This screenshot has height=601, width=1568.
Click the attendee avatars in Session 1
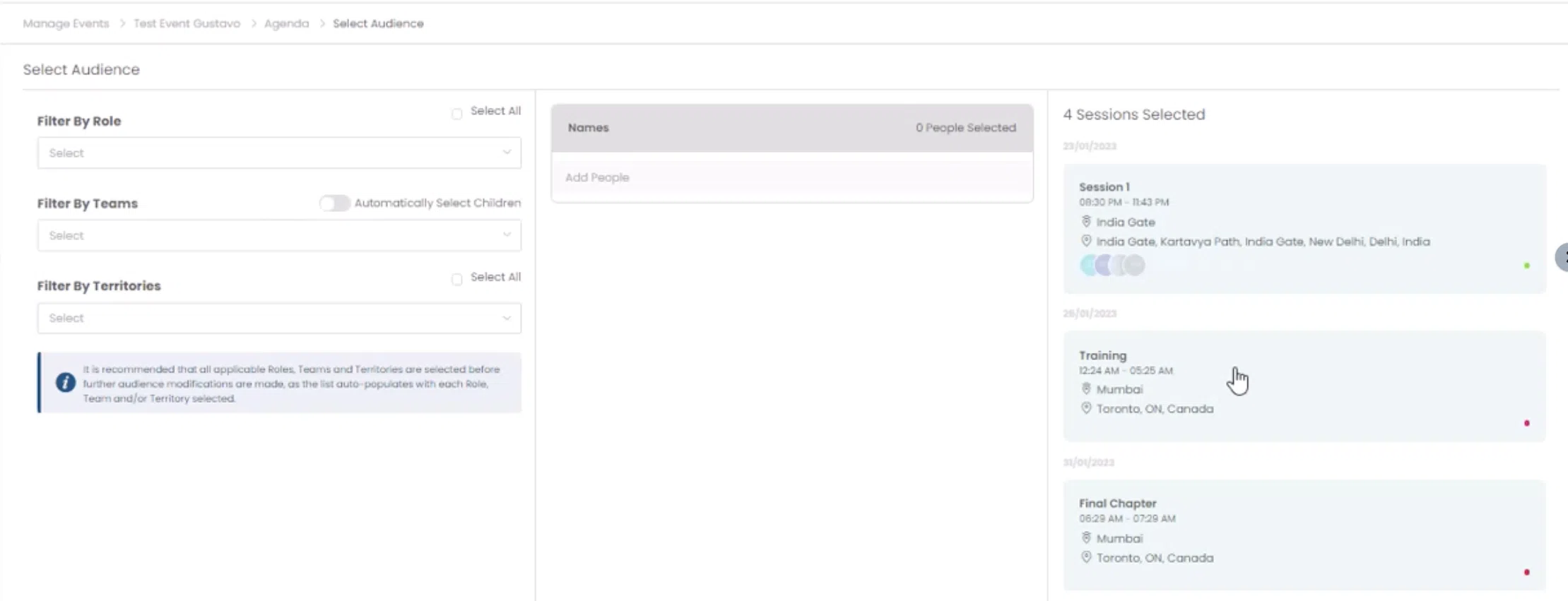pyautogui.click(x=1112, y=266)
